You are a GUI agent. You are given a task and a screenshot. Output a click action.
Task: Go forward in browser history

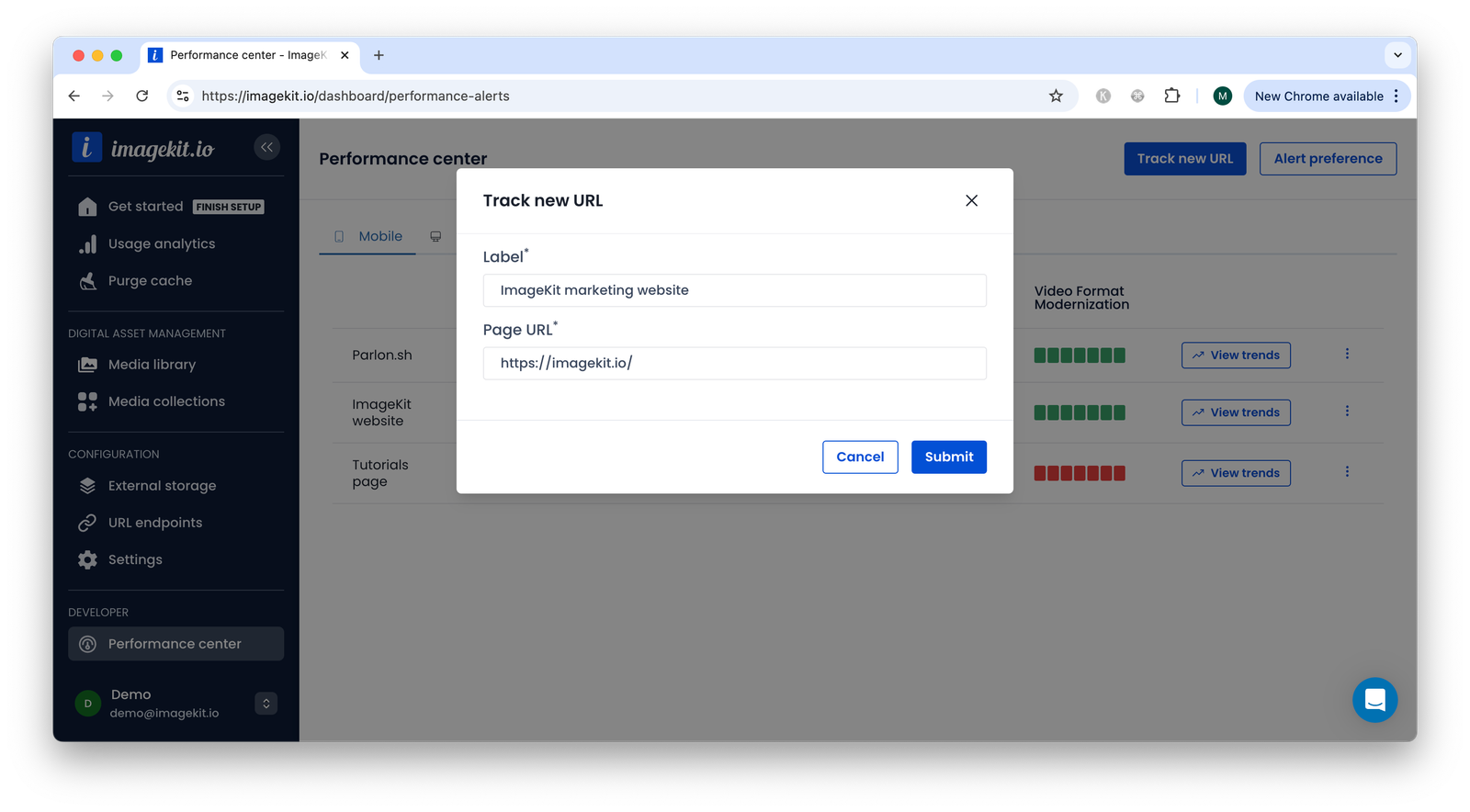coord(108,96)
